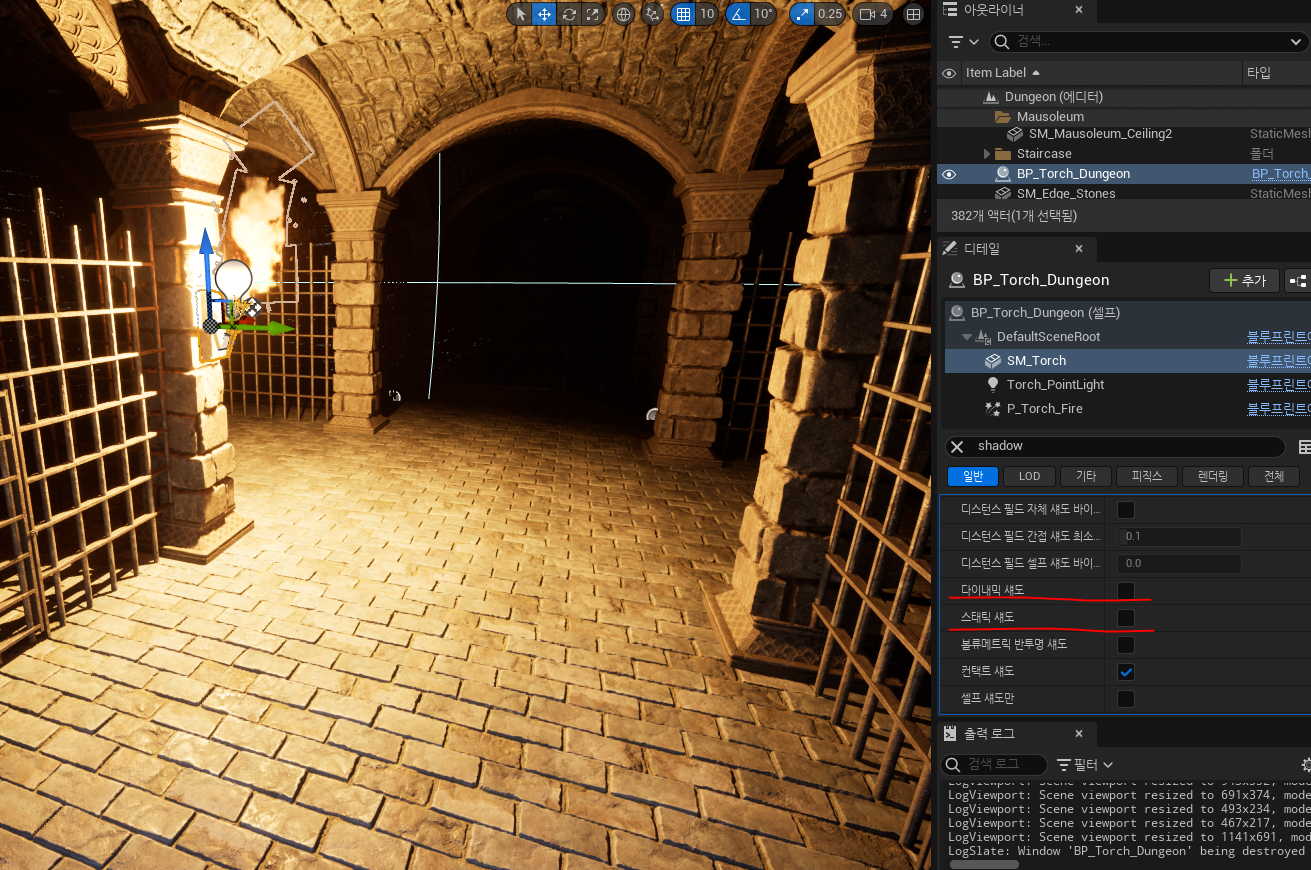Open outliner search options chevron

coord(1296,42)
